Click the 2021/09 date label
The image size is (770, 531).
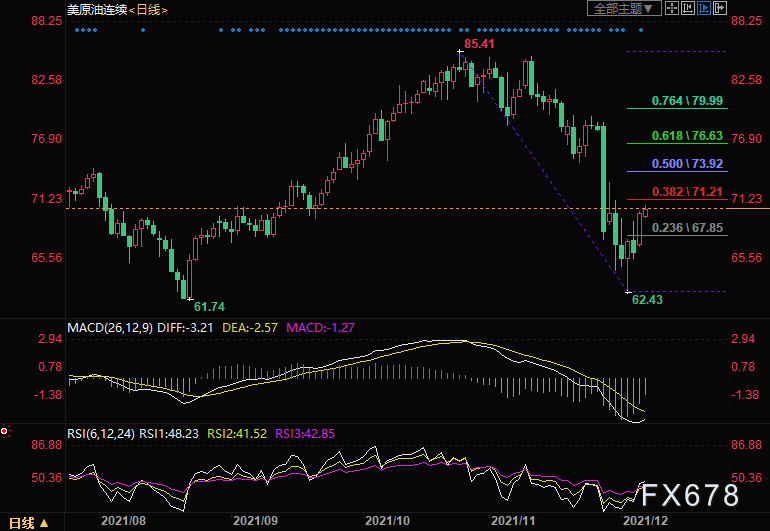(255, 521)
